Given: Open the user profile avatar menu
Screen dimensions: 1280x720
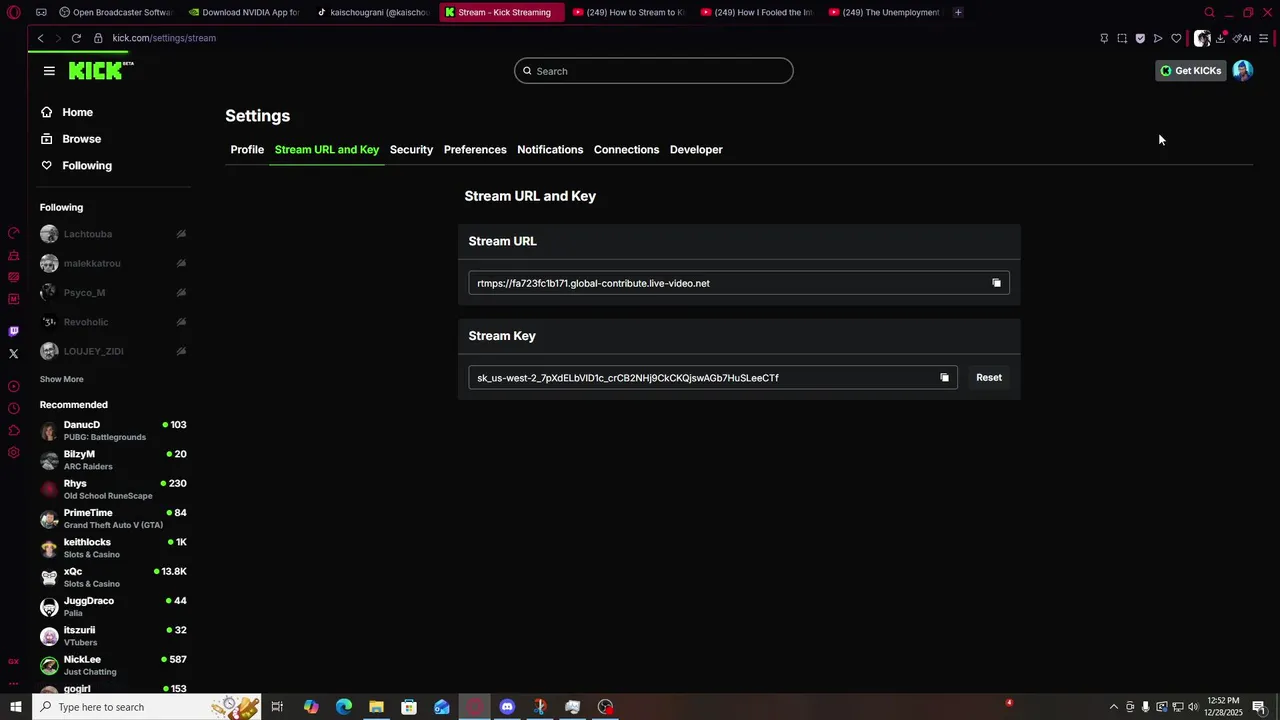Looking at the screenshot, I should 1243,70.
